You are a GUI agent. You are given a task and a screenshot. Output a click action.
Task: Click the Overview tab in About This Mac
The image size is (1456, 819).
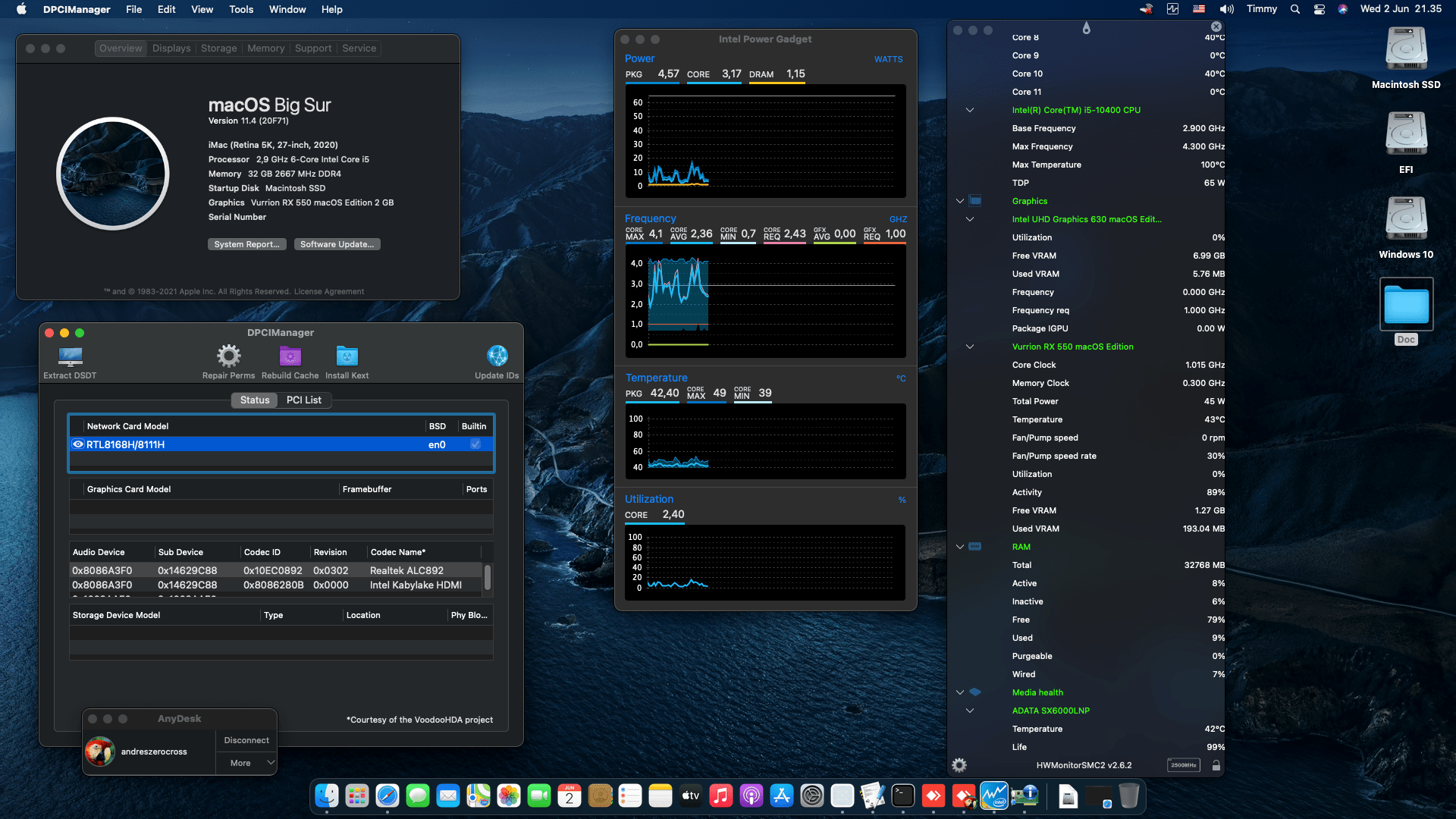click(x=121, y=48)
